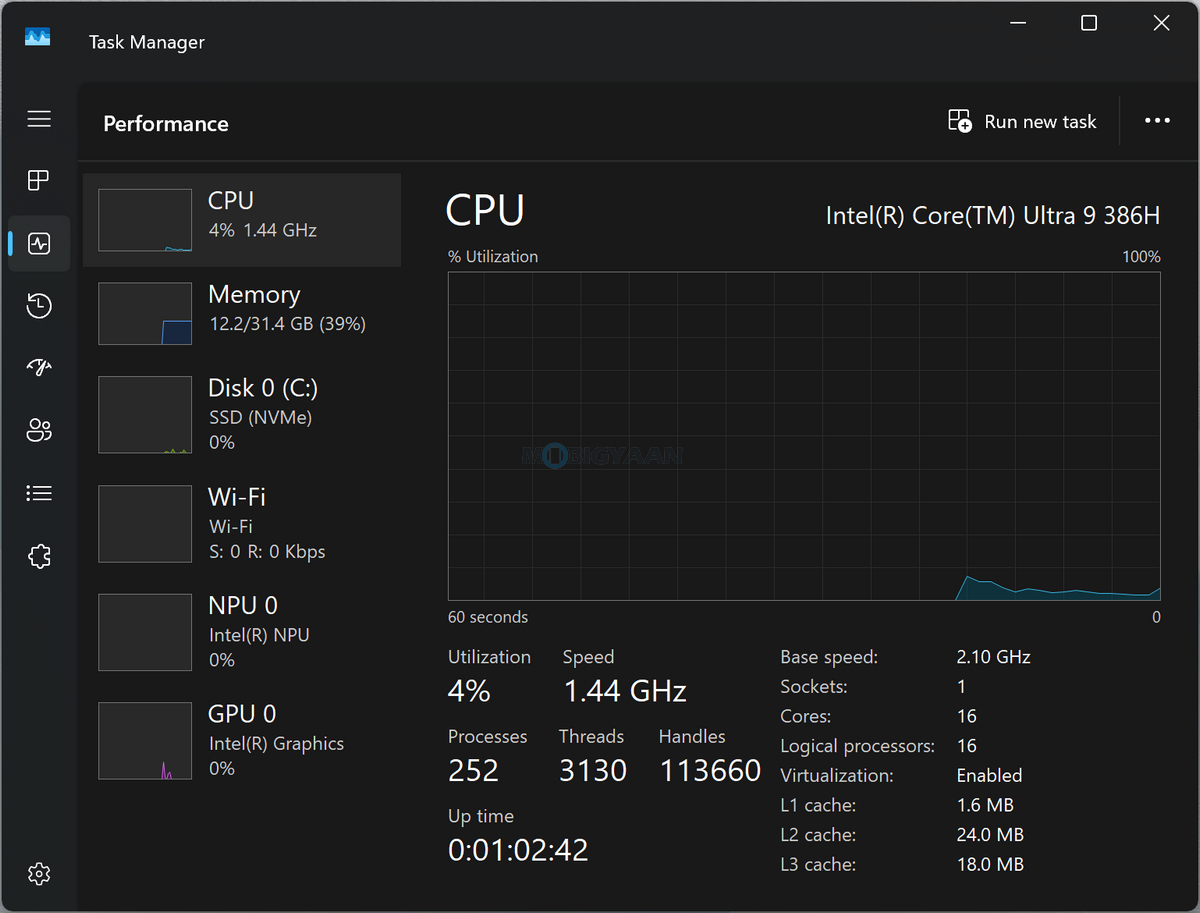Click the Task Manager app icon

pyautogui.click(x=38, y=37)
